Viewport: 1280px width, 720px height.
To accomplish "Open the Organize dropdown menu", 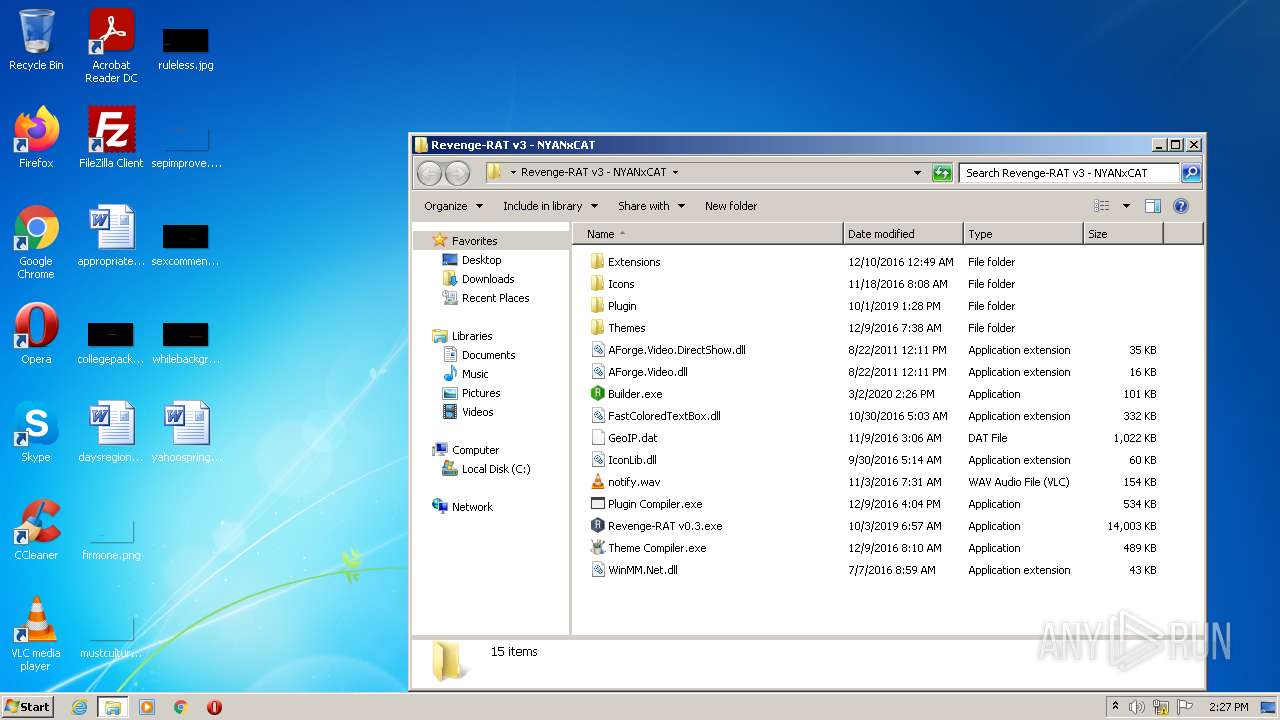I will coord(453,206).
